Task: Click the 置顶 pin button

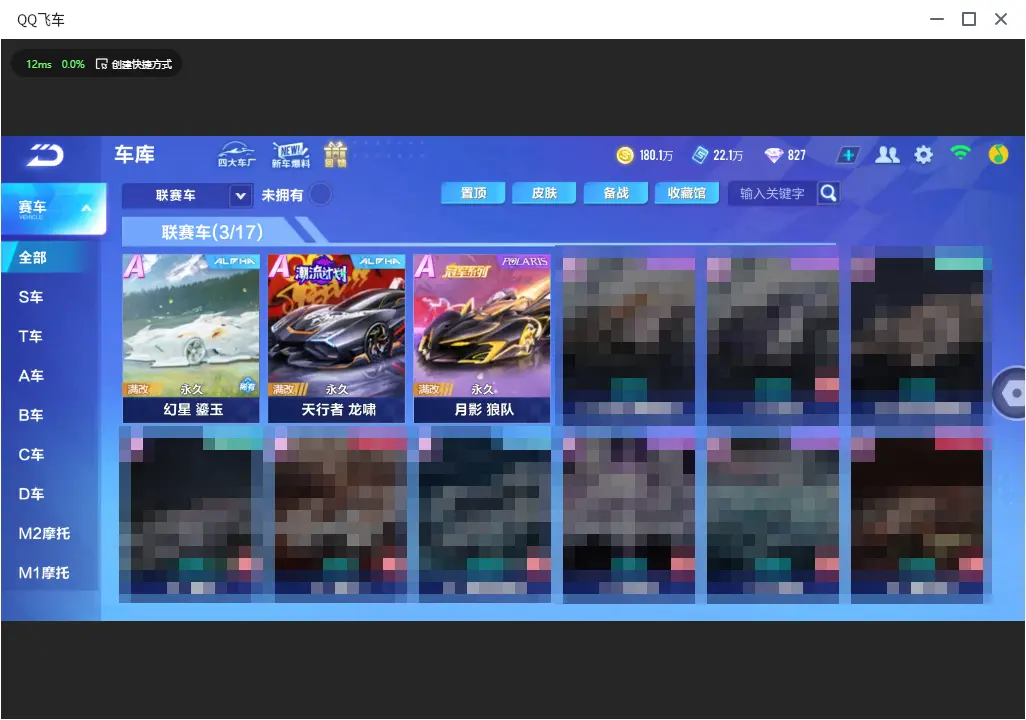Action: click(x=473, y=193)
